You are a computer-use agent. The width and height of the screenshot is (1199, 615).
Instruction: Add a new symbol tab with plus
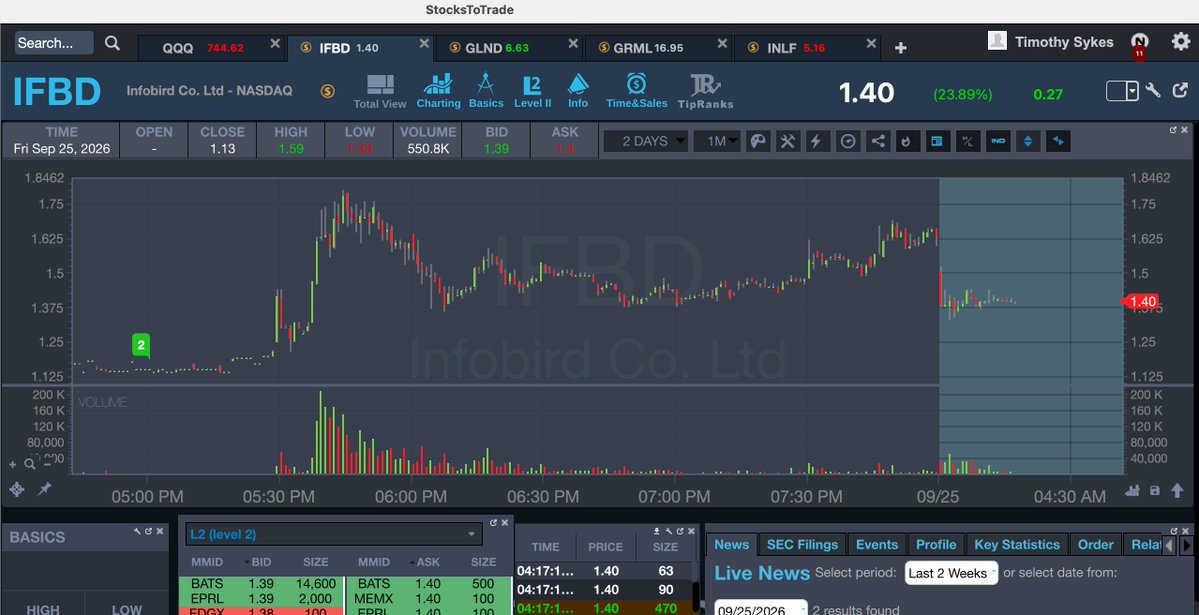click(901, 47)
